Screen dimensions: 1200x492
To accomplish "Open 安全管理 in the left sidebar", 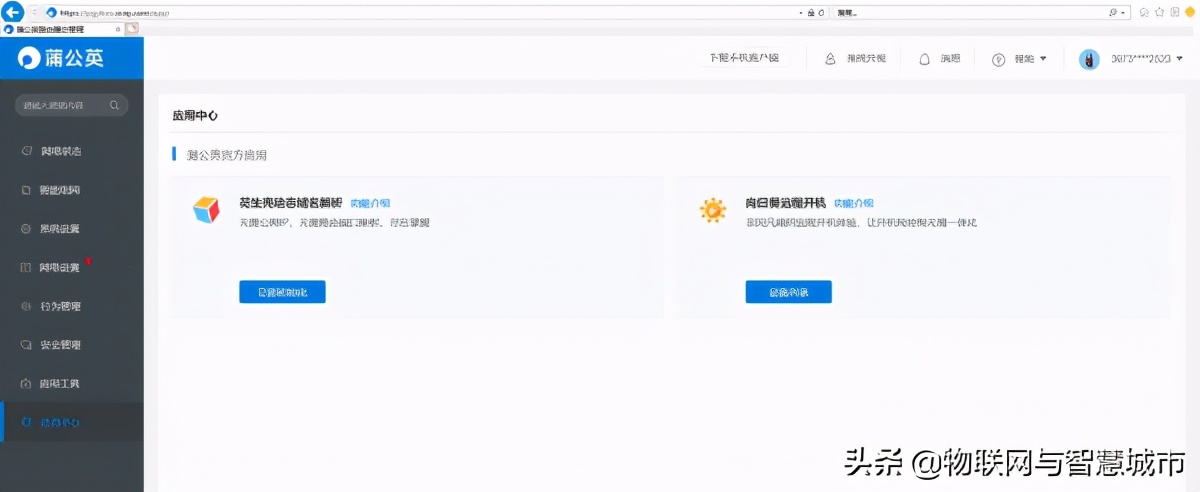I will (72, 345).
